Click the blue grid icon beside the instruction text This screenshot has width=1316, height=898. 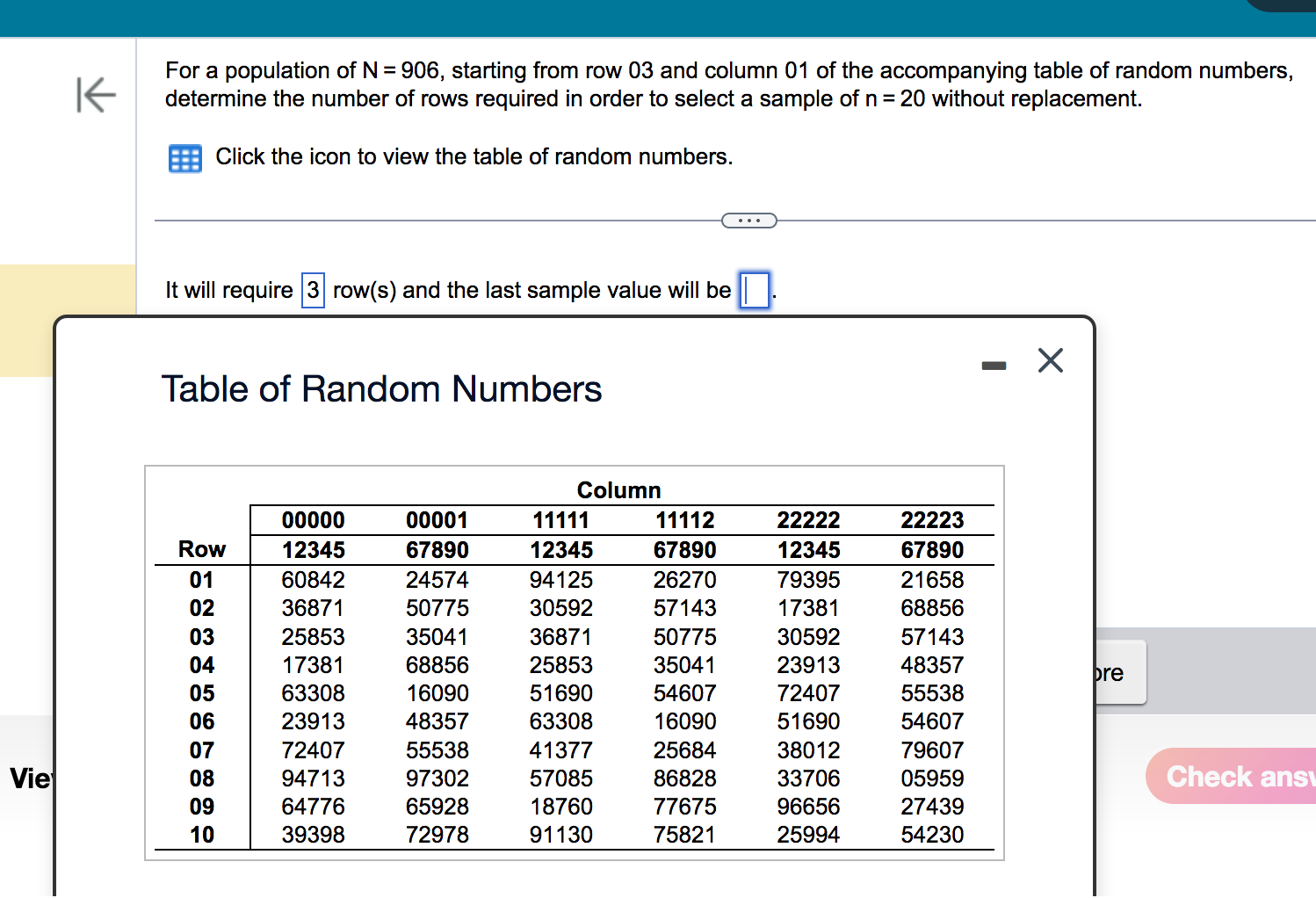(184, 158)
